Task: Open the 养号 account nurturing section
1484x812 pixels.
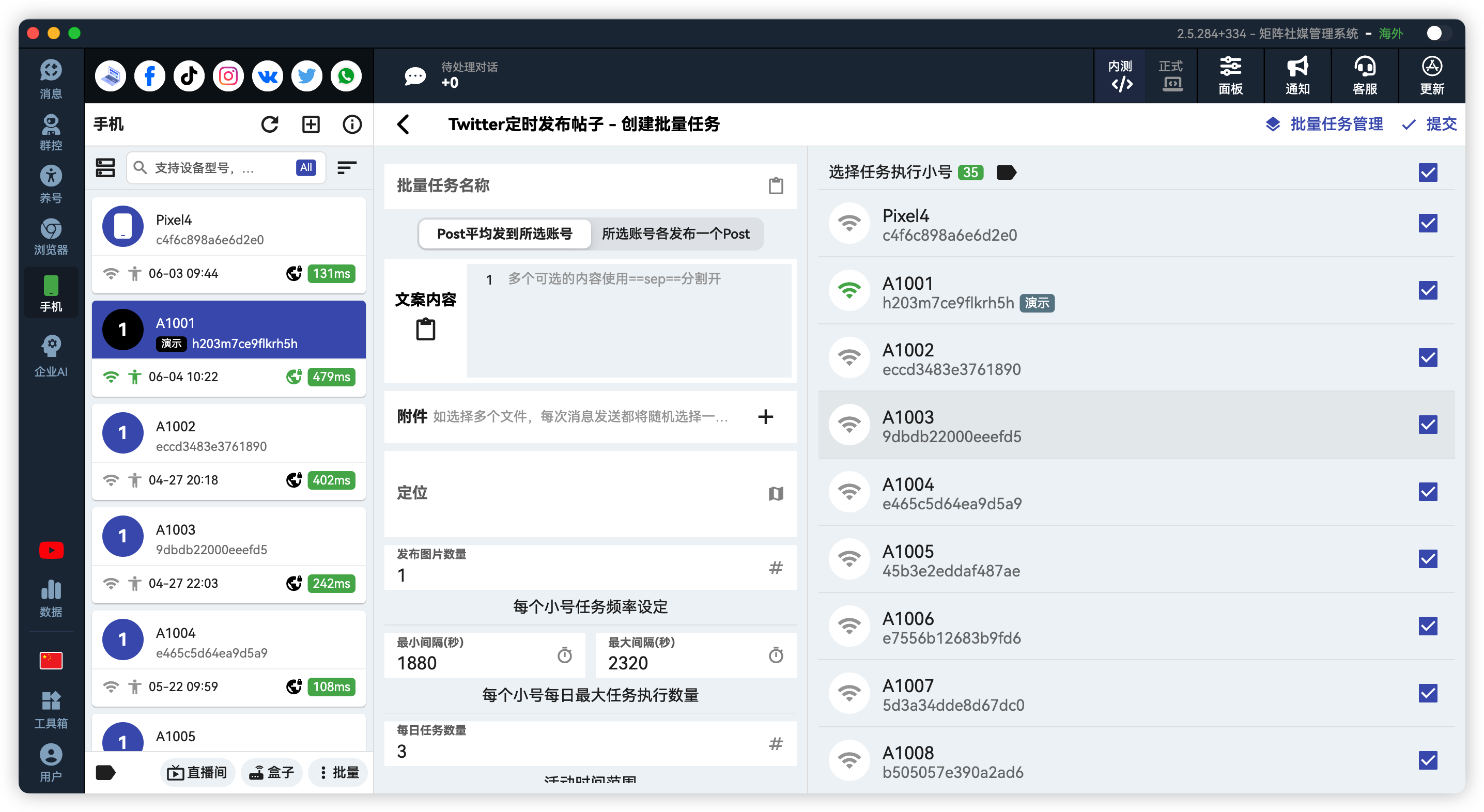Action: click(x=51, y=184)
